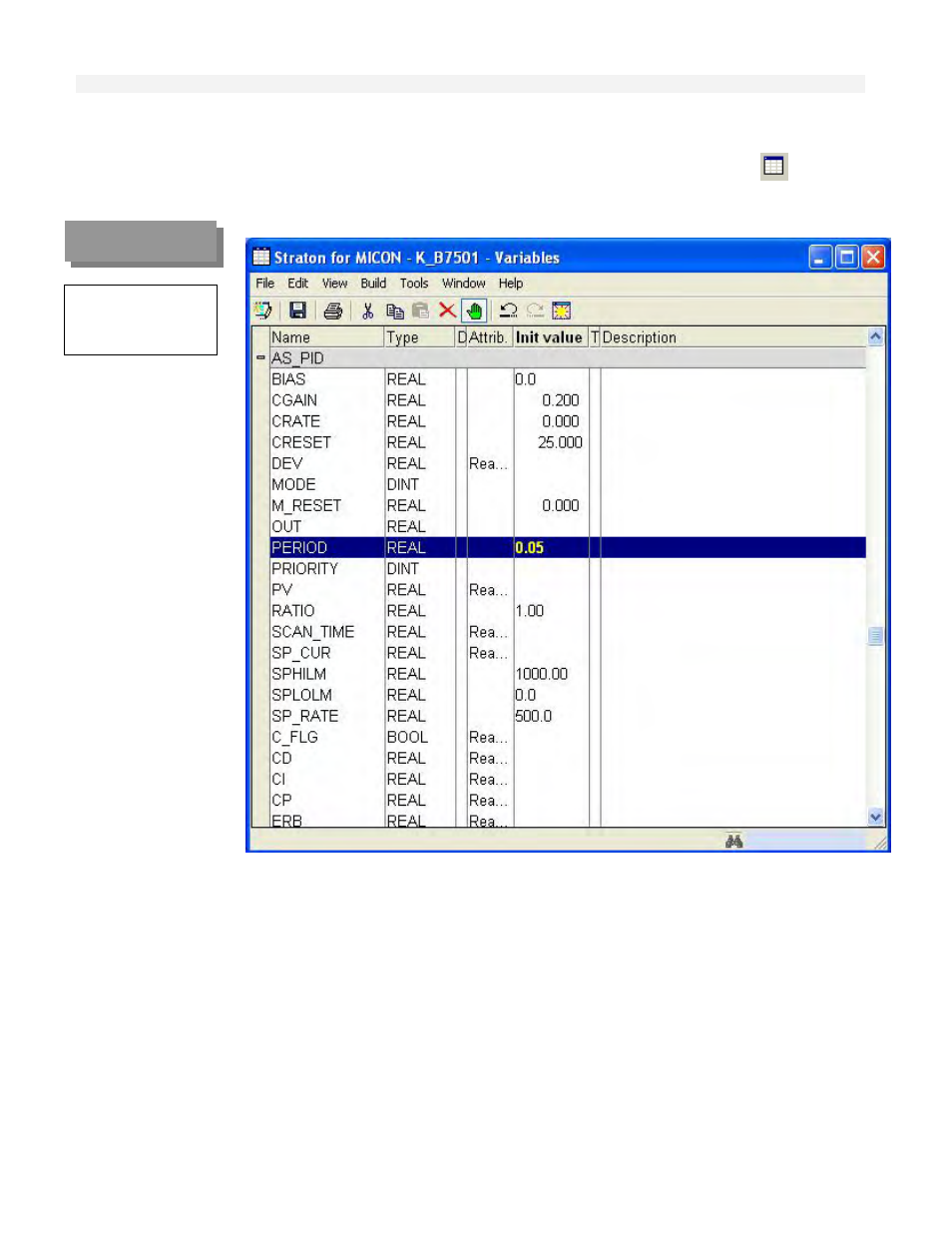Click the Rea... attribute of DEV
Screen dimensions: 952x1233
[489, 463]
